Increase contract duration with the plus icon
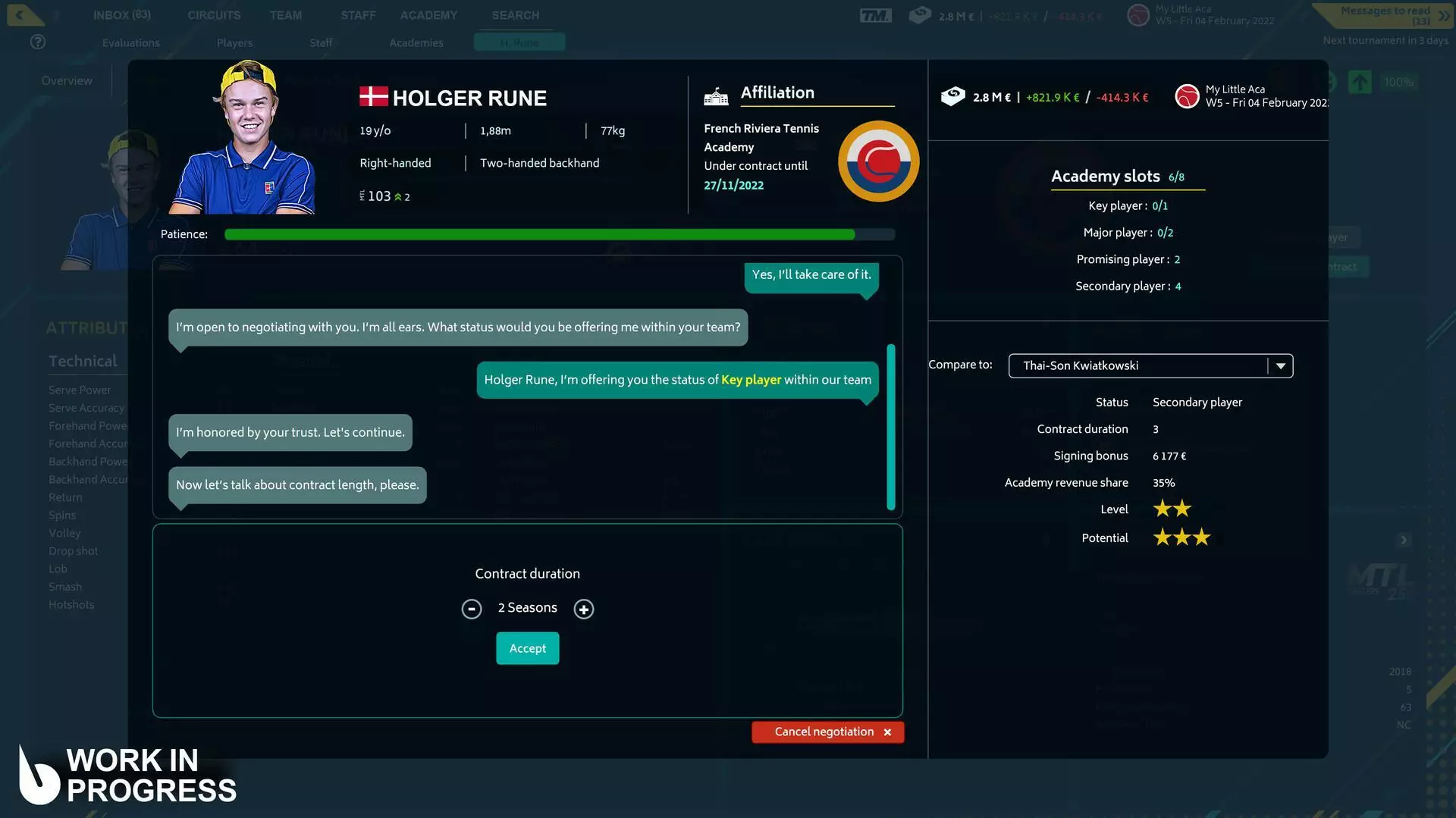This screenshot has height=818, width=1456. coord(584,609)
